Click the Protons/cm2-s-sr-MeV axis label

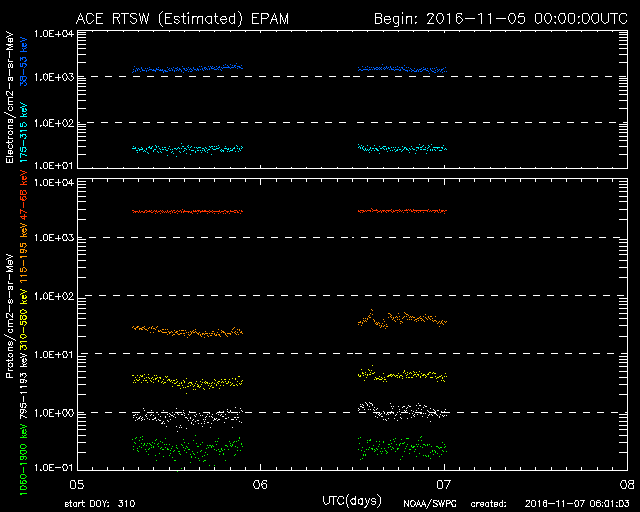10,325
